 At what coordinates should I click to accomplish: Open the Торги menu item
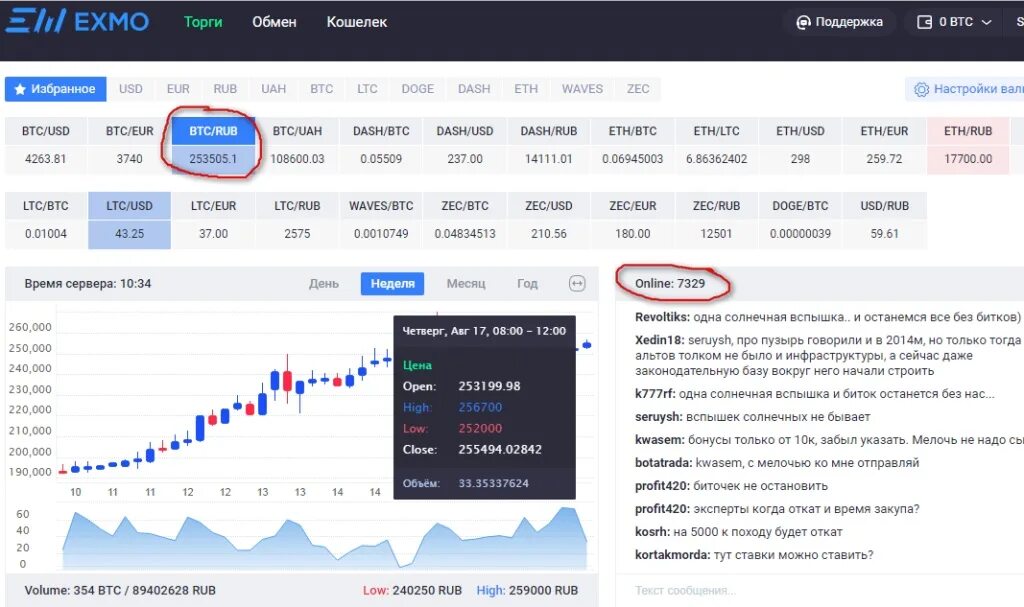click(x=203, y=22)
